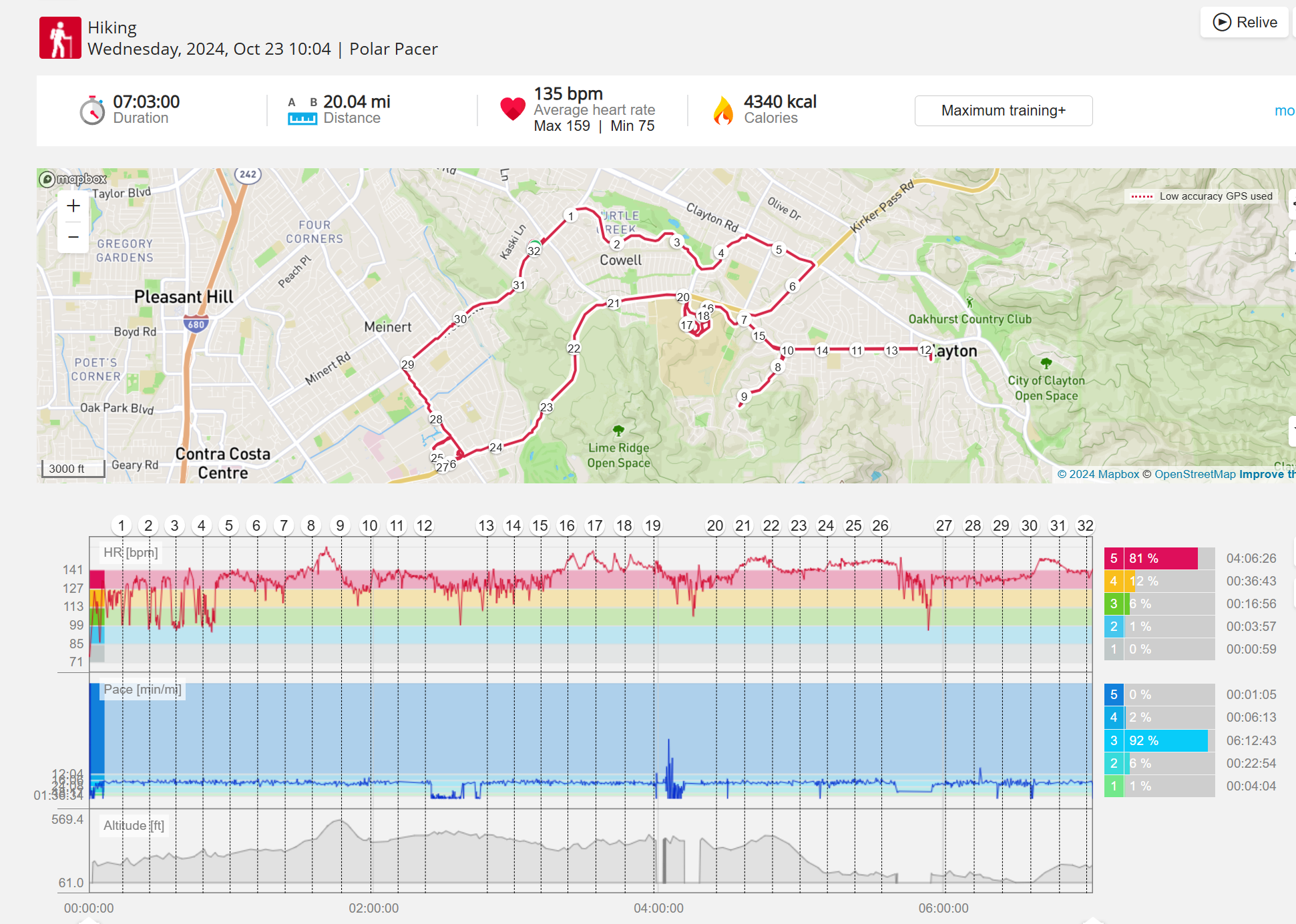Select lap 27 marker above the chart
The image size is (1296, 924).
tap(943, 526)
